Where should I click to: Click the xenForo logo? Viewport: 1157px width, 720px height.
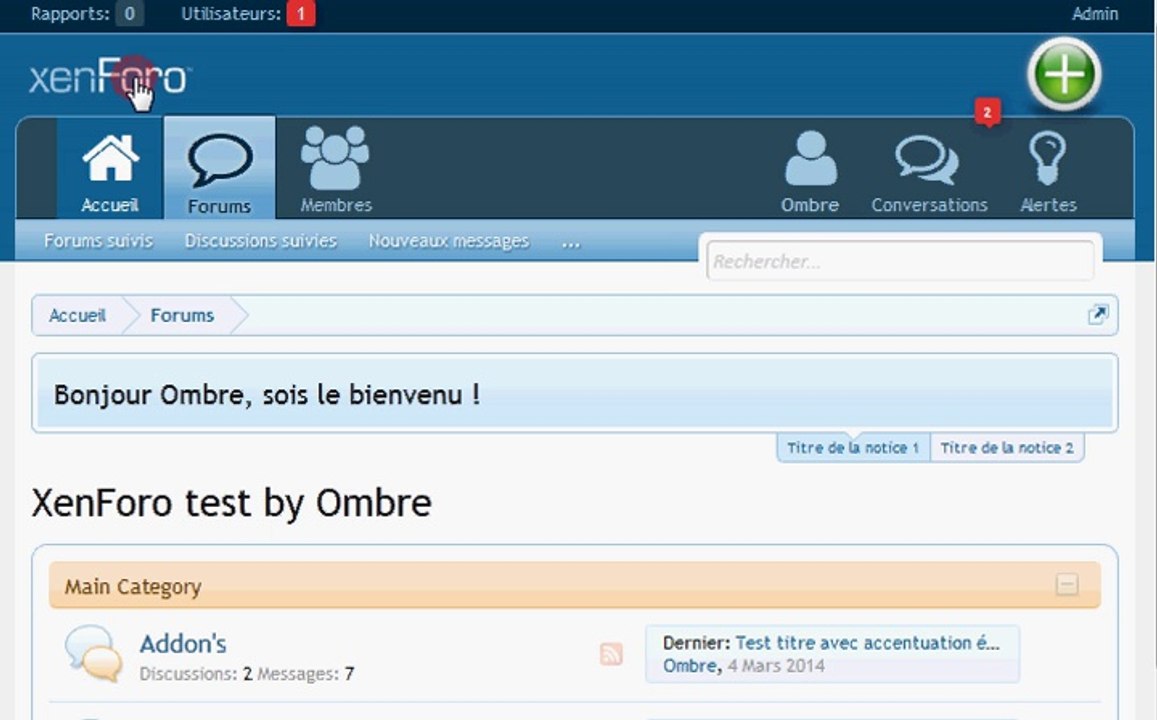coord(110,77)
